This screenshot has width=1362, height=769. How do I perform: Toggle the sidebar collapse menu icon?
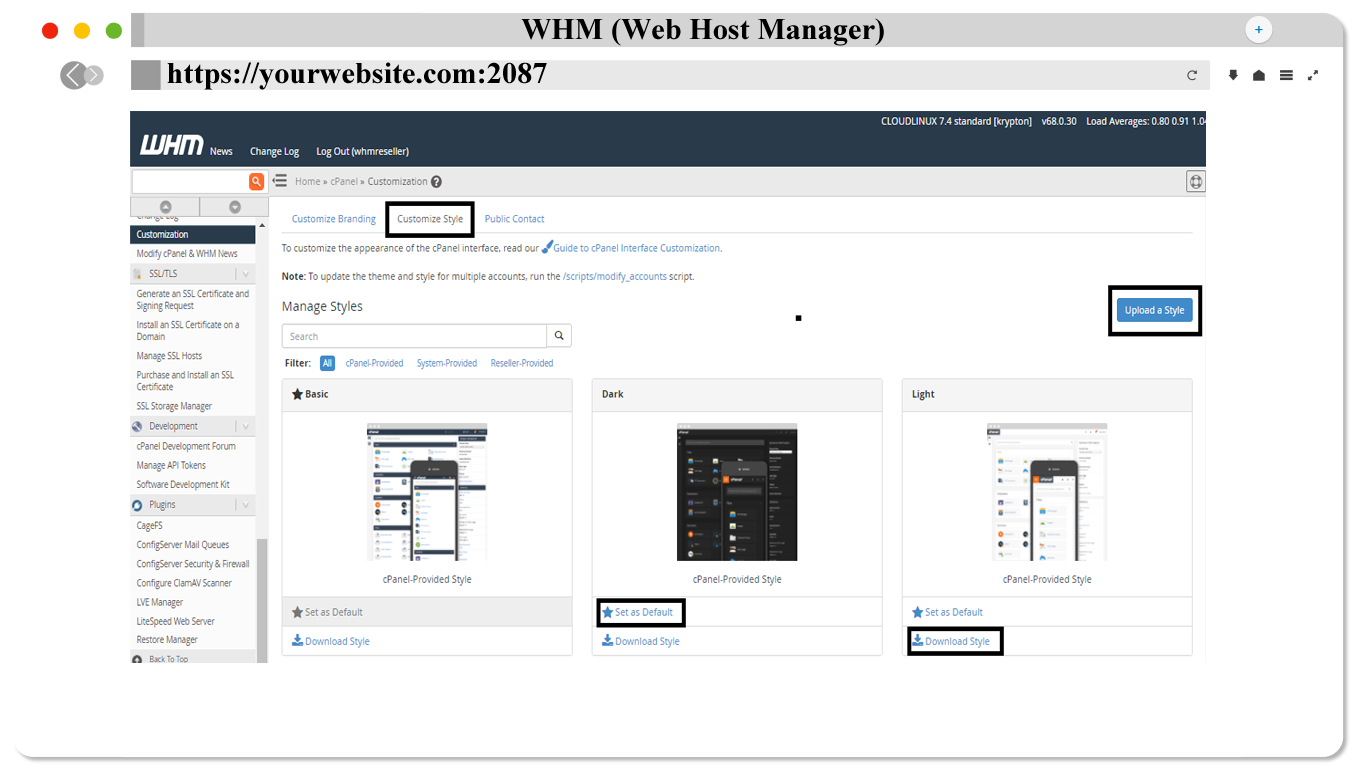pyautogui.click(x=280, y=181)
